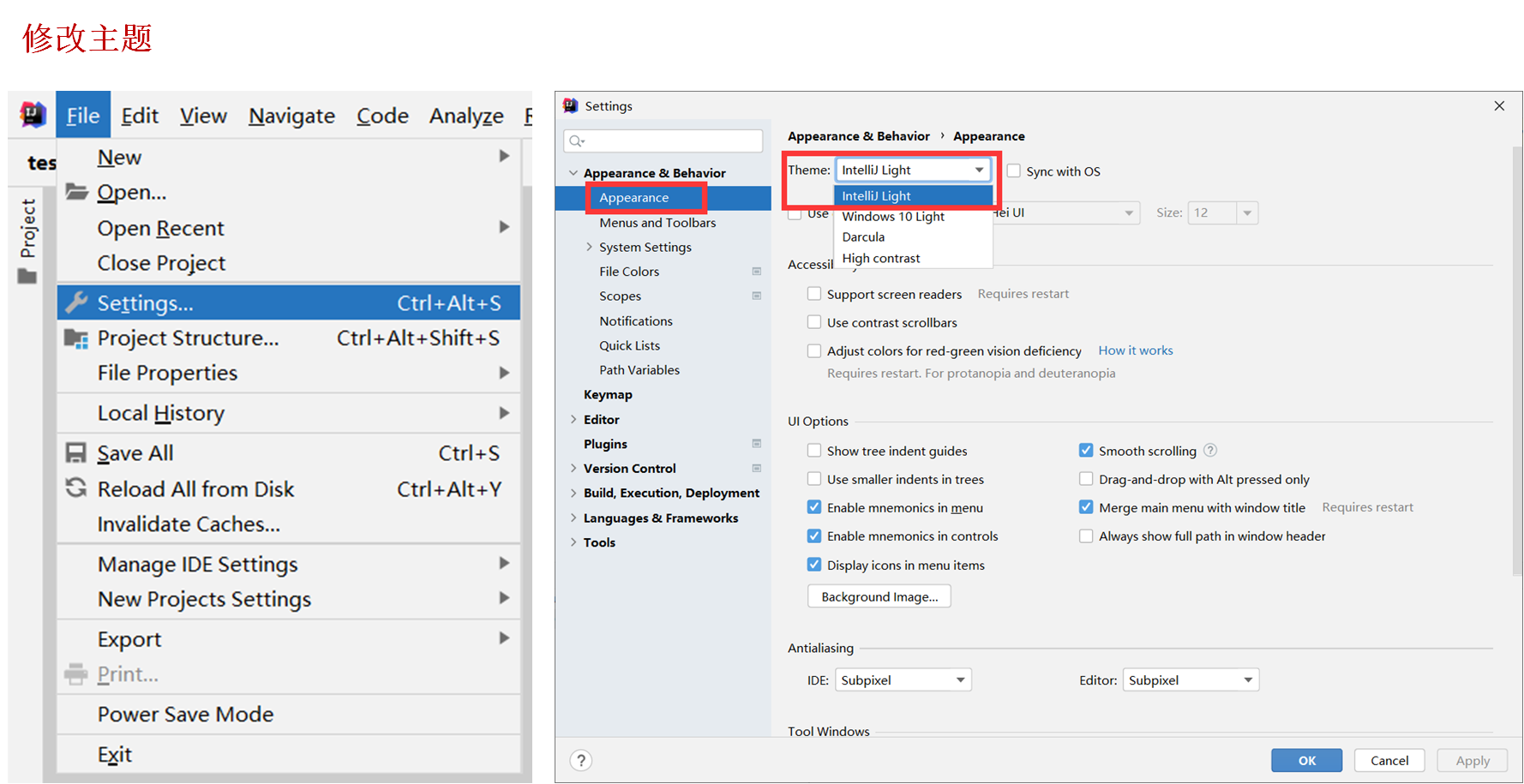1524x784 pixels.
Task: Open the Editor antialiasing dropdown
Action: click(x=1191, y=680)
